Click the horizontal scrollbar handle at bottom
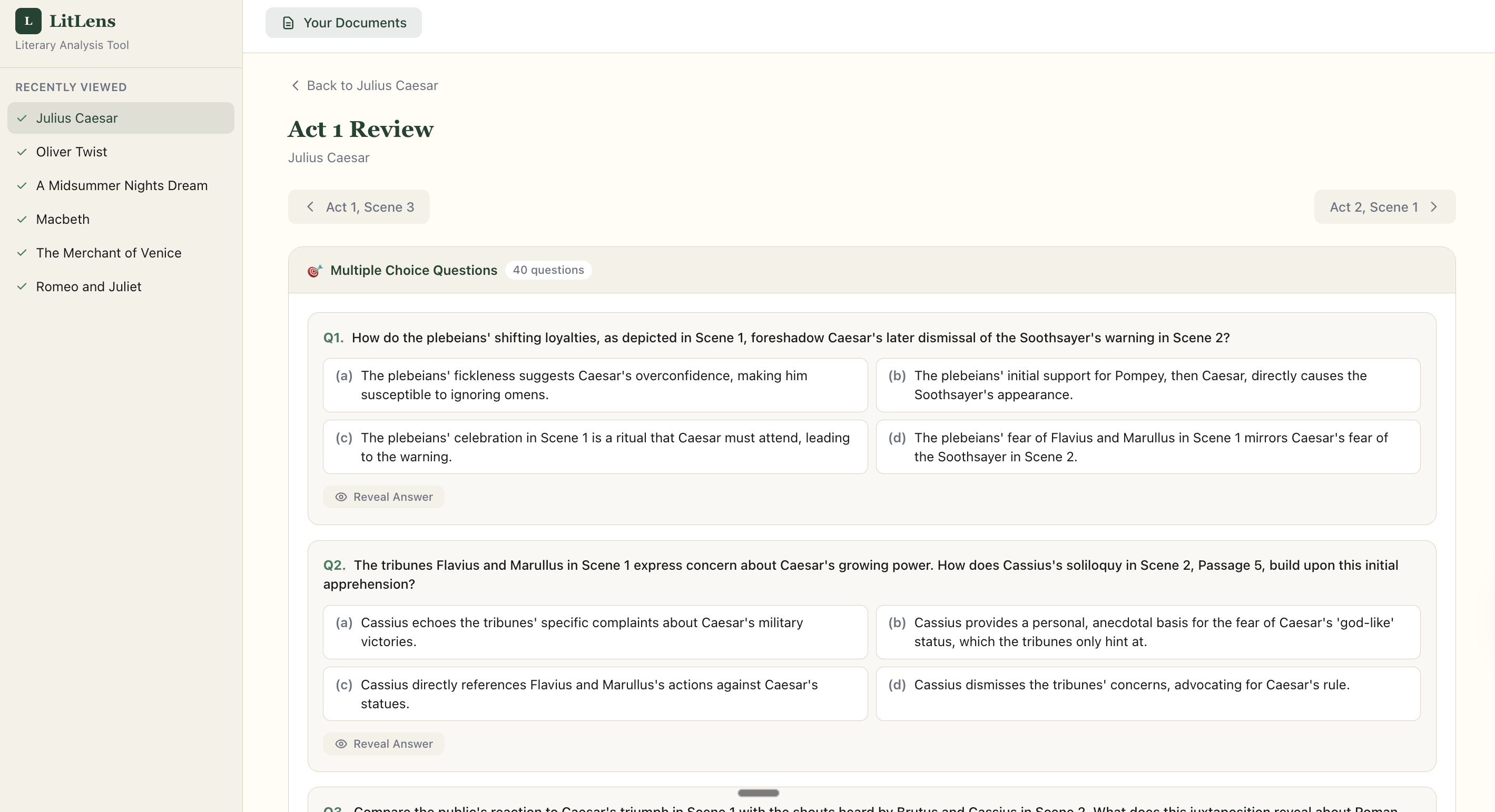Image resolution: width=1495 pixels, height=812 pixels. tap(758, 793)
